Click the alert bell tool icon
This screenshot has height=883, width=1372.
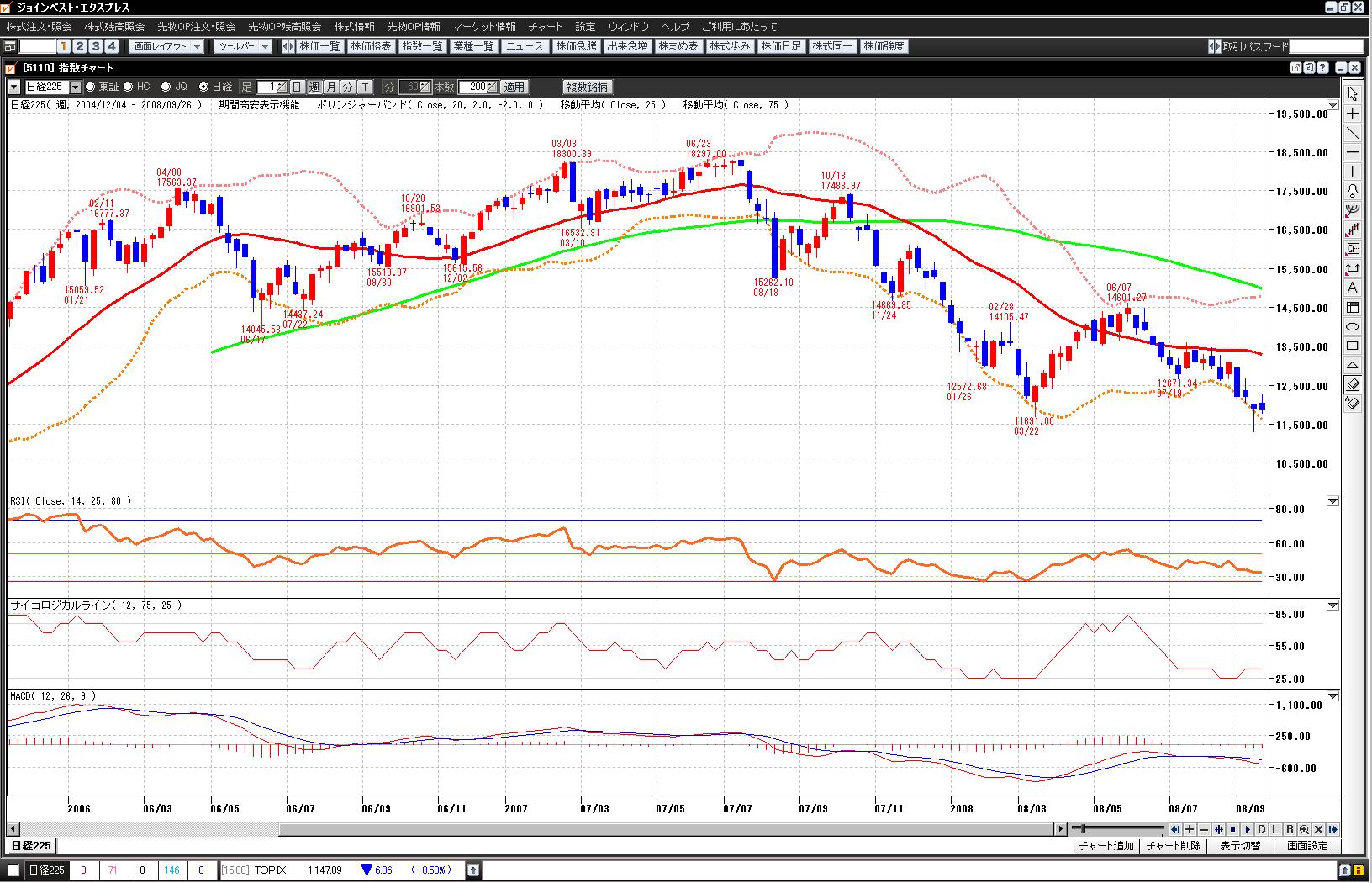(x=1352, y=191)
